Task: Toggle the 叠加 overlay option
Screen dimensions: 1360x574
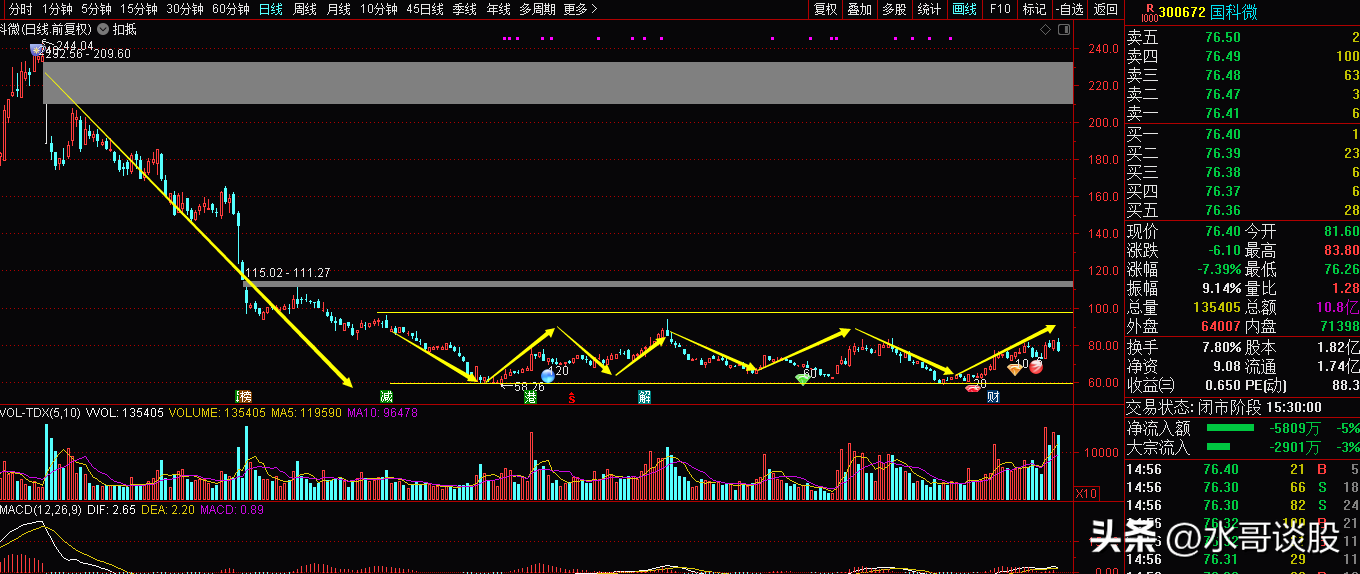Action: point(860,10)
